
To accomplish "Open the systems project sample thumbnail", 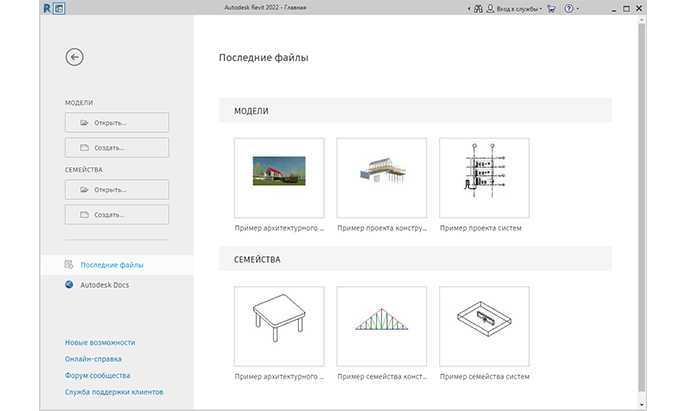I will click(x=484, y=178).
